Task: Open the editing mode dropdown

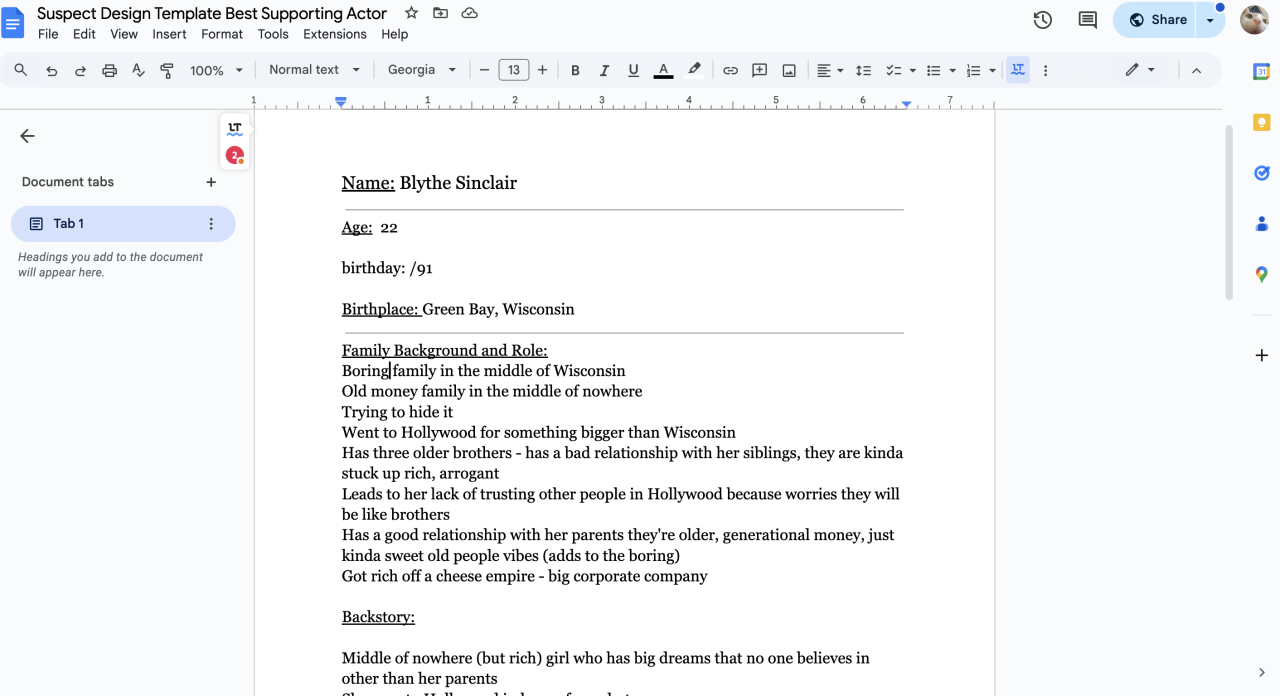Action: [1140, 70]
